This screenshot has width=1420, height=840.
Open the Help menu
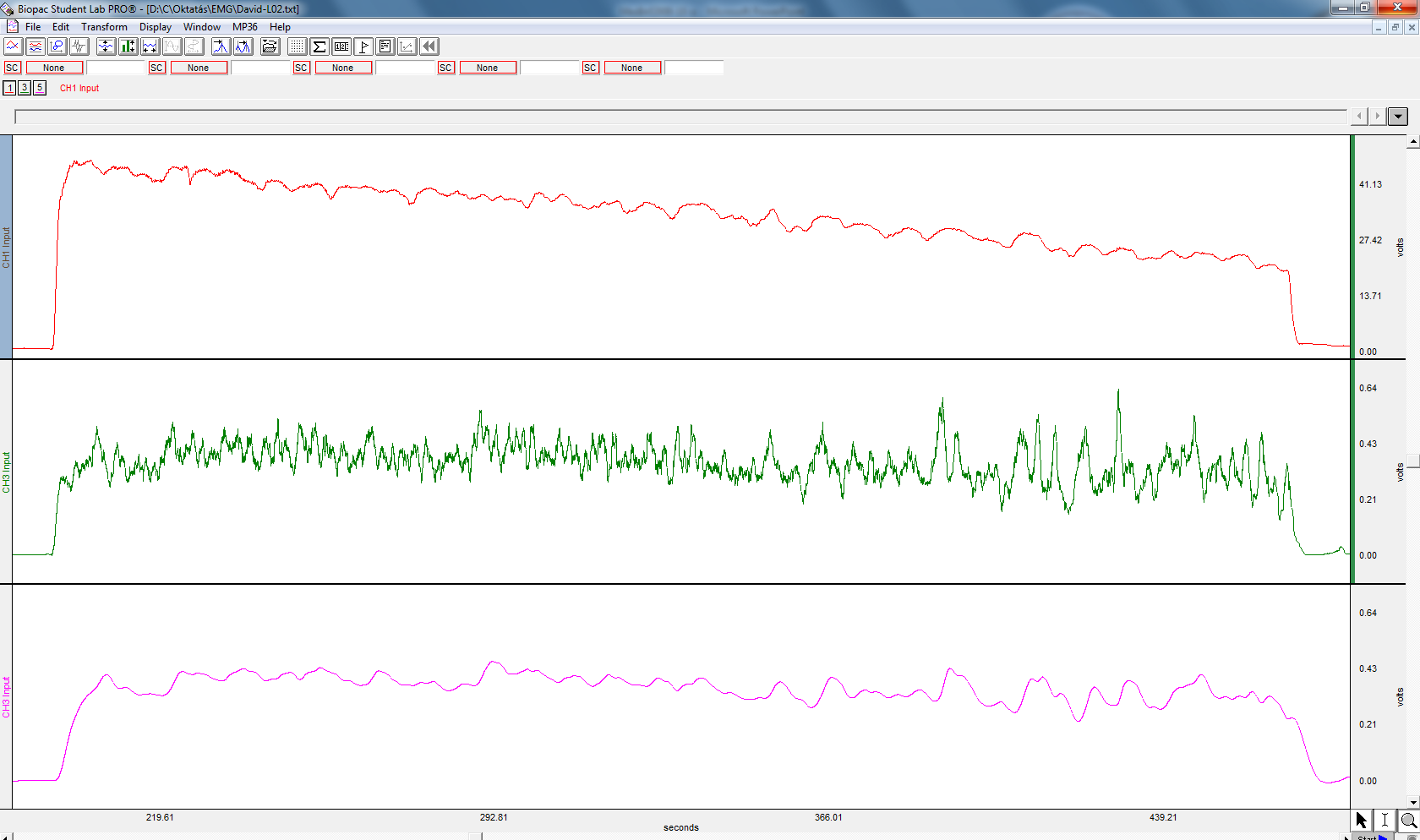[x=280, y=26]
